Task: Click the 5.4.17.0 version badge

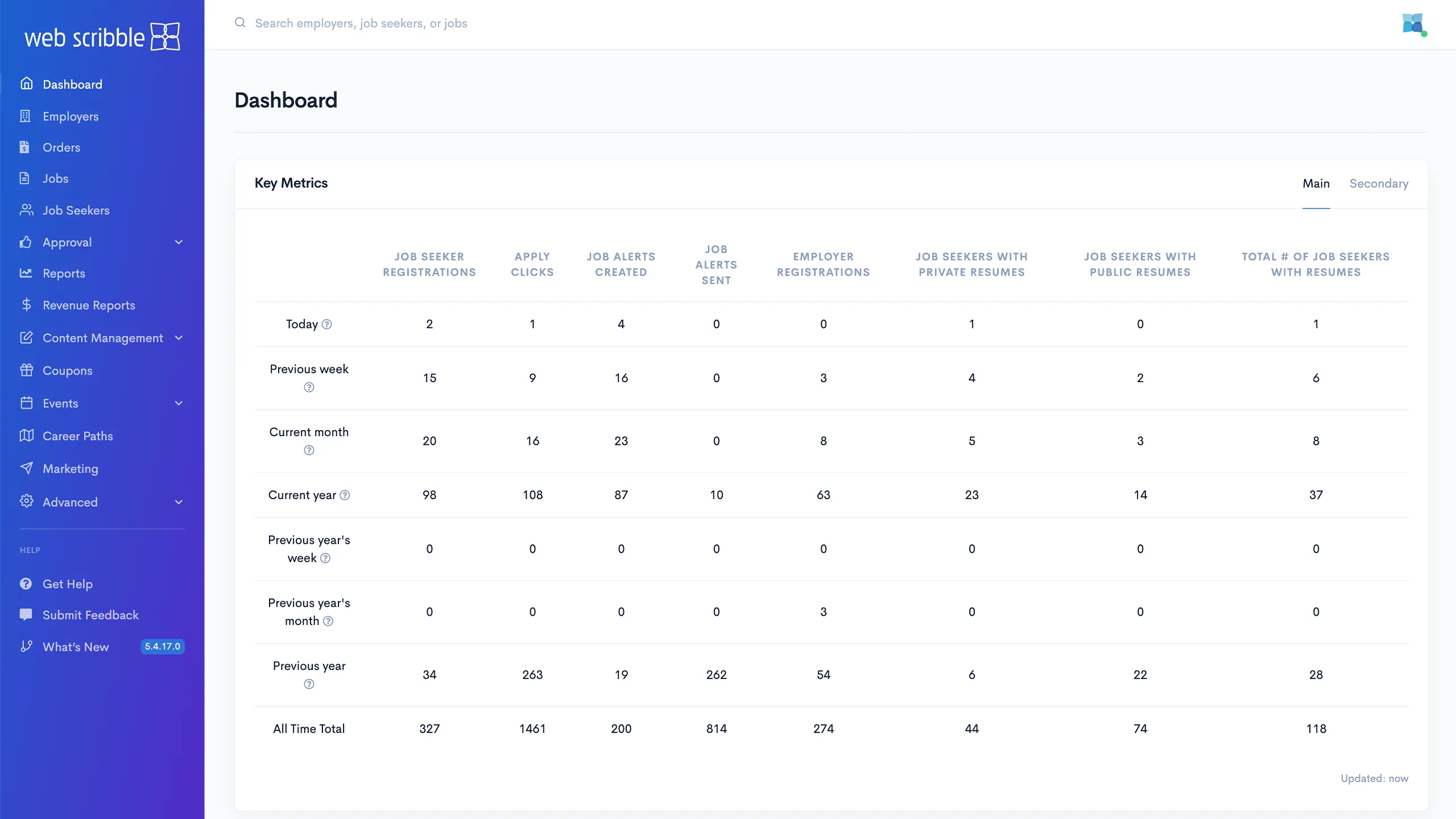Action: point(162,647)
